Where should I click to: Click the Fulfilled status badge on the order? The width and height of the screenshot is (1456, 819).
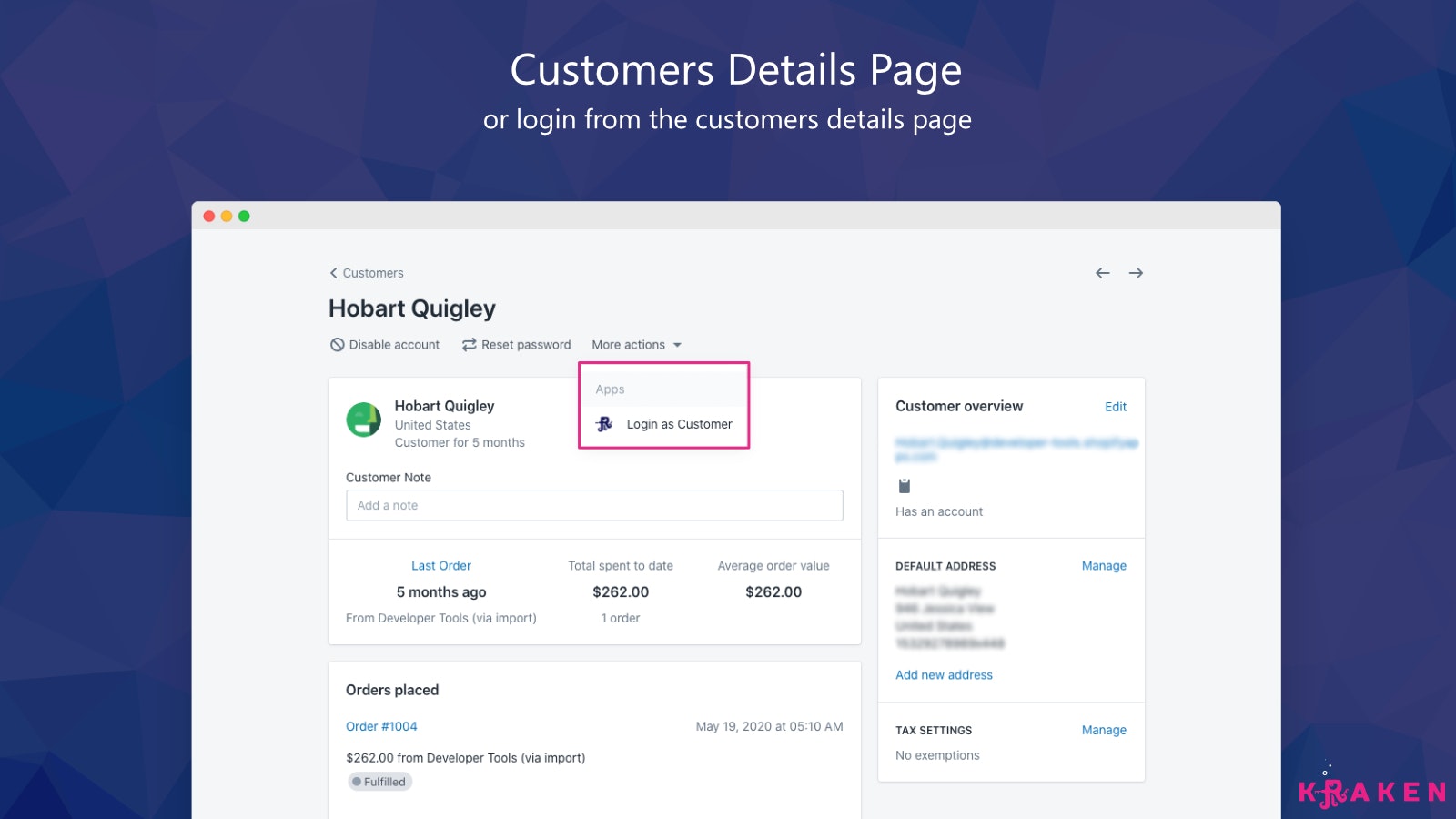(379, 781)
